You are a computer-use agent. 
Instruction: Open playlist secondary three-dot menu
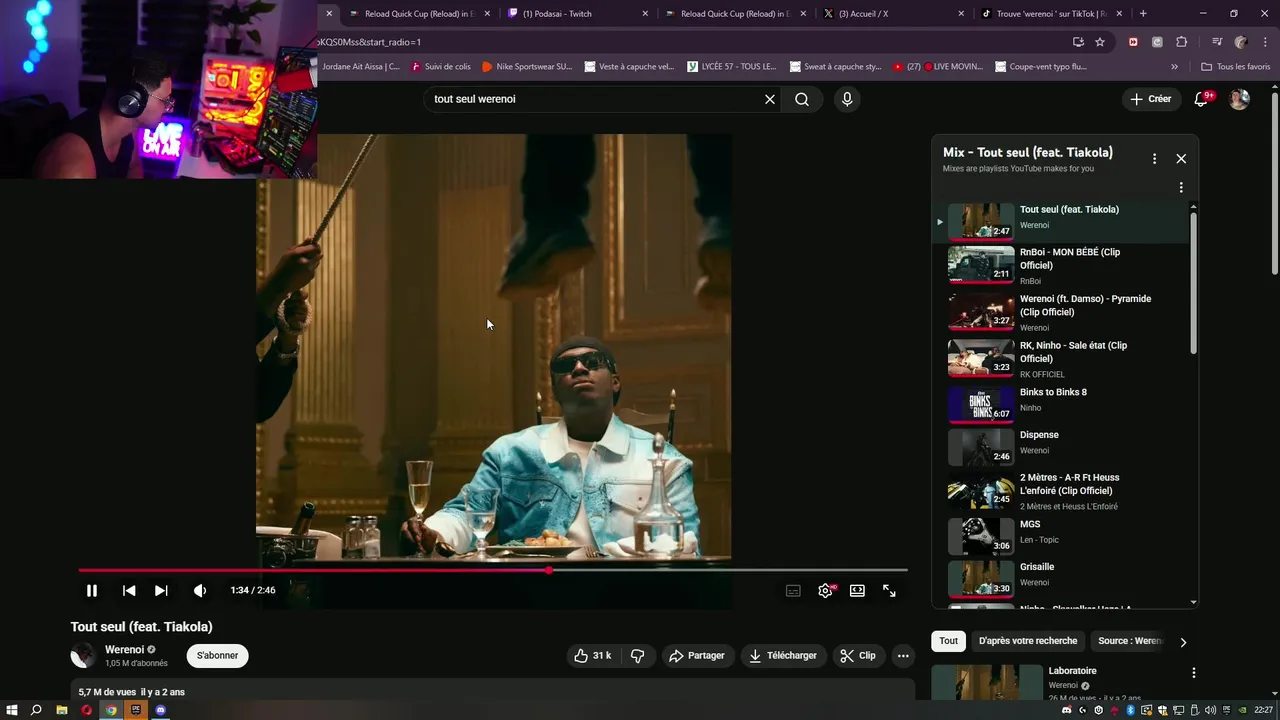point(1181,187)
